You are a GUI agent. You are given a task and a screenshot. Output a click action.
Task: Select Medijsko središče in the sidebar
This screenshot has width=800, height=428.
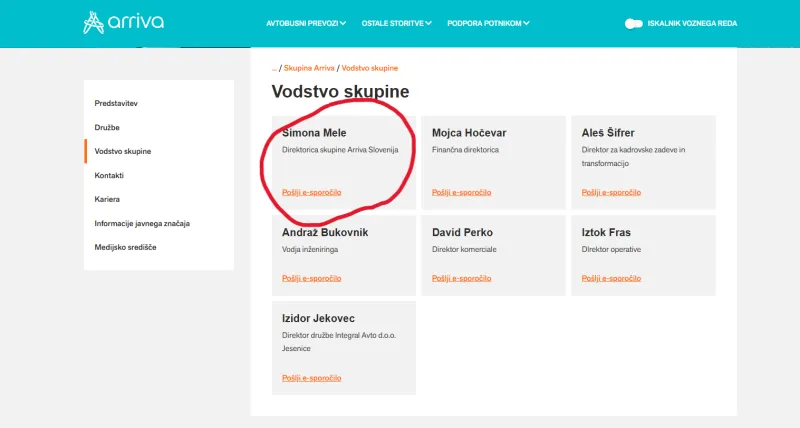click(125, 247)
